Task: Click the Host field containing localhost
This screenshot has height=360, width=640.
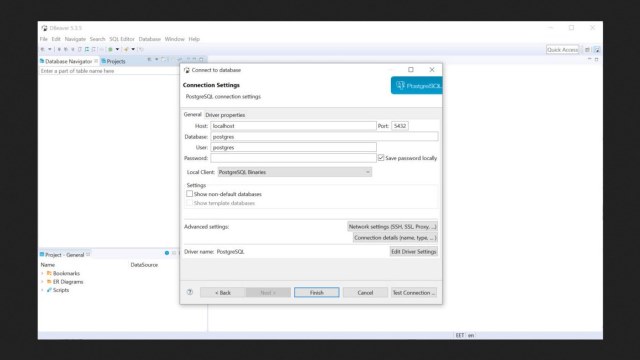Action: pyautogui.click(x=293, y=126)
